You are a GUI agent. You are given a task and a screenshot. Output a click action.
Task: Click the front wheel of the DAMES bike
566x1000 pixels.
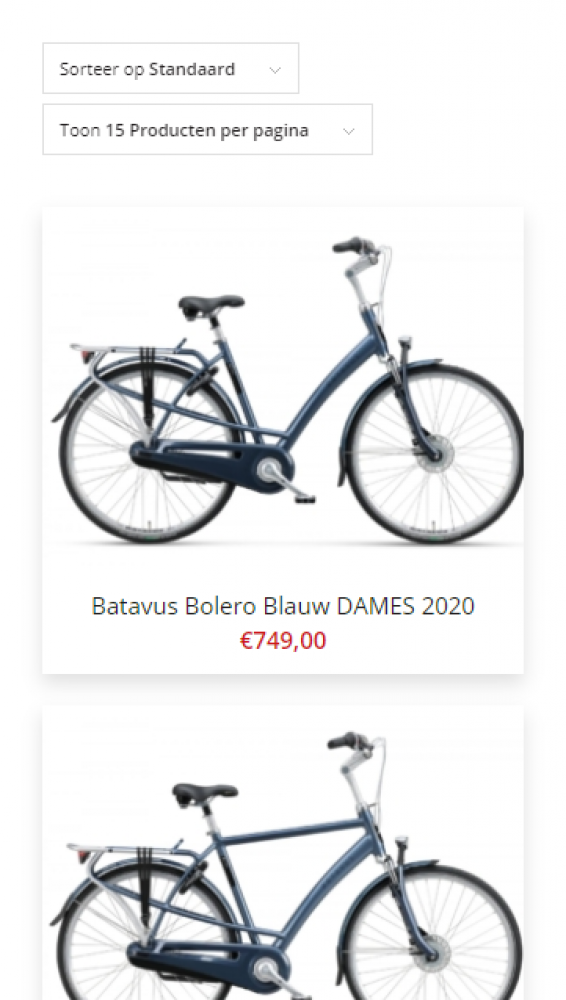click(x=433, y=453)
